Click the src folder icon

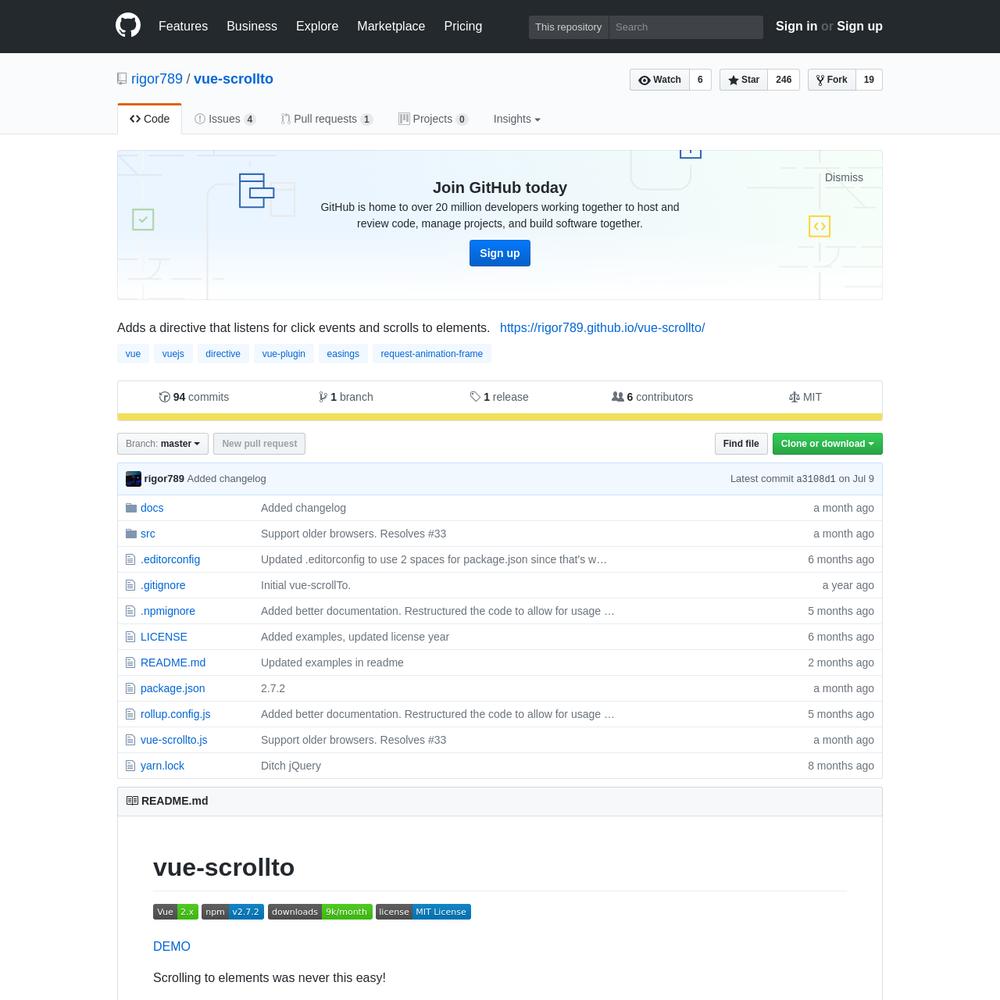pyautogui.click(x=131, y=534)
